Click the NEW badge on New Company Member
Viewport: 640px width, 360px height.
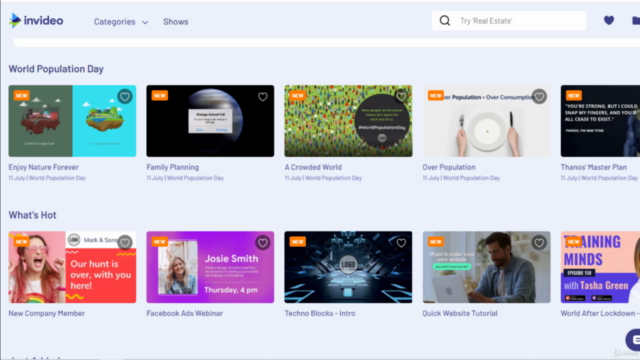click(22, 242)
